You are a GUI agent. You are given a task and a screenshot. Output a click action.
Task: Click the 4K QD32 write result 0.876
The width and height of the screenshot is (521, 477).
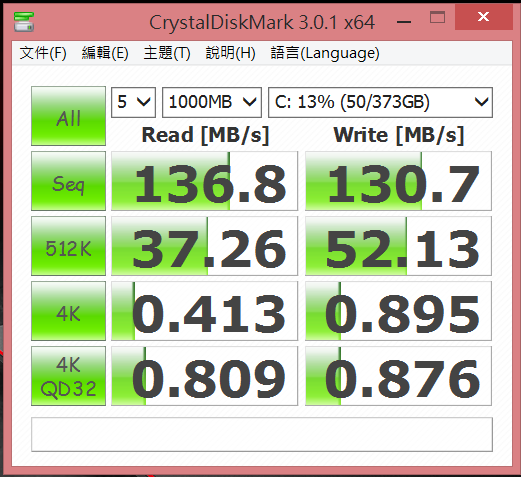click(398, 376)
